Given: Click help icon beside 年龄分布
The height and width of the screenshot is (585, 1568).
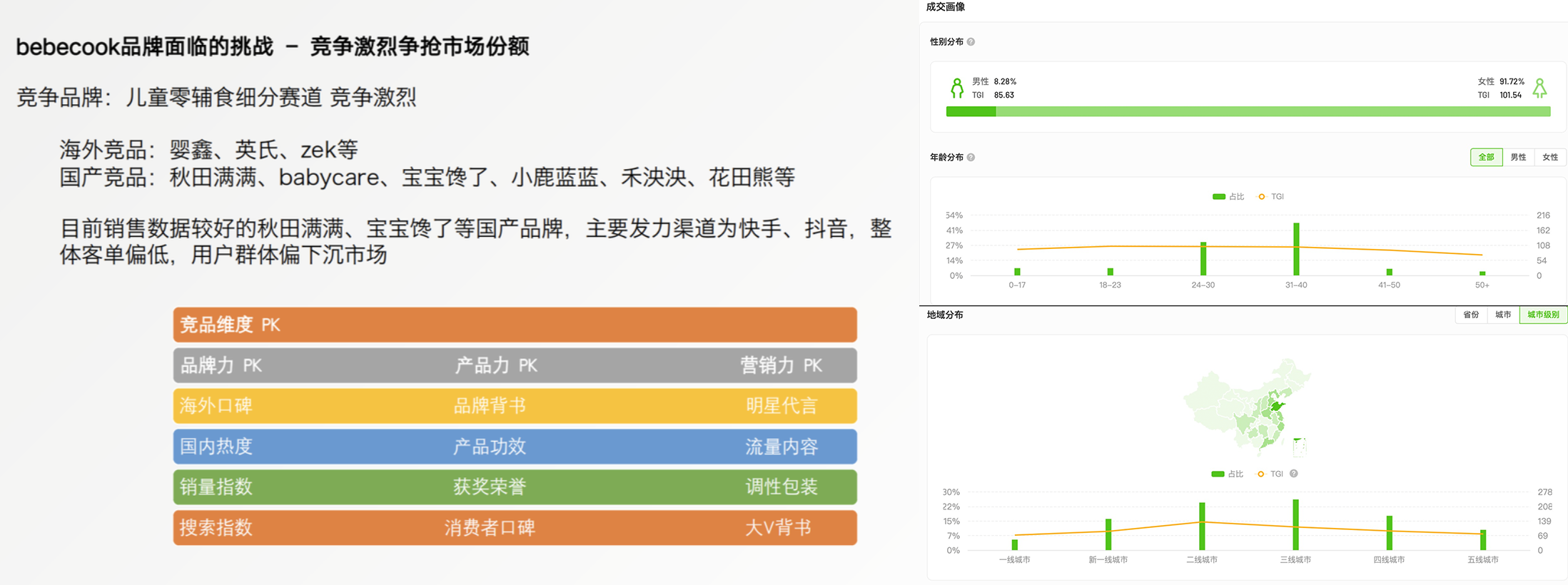Looking at the screenshot, I should (971, 158).
